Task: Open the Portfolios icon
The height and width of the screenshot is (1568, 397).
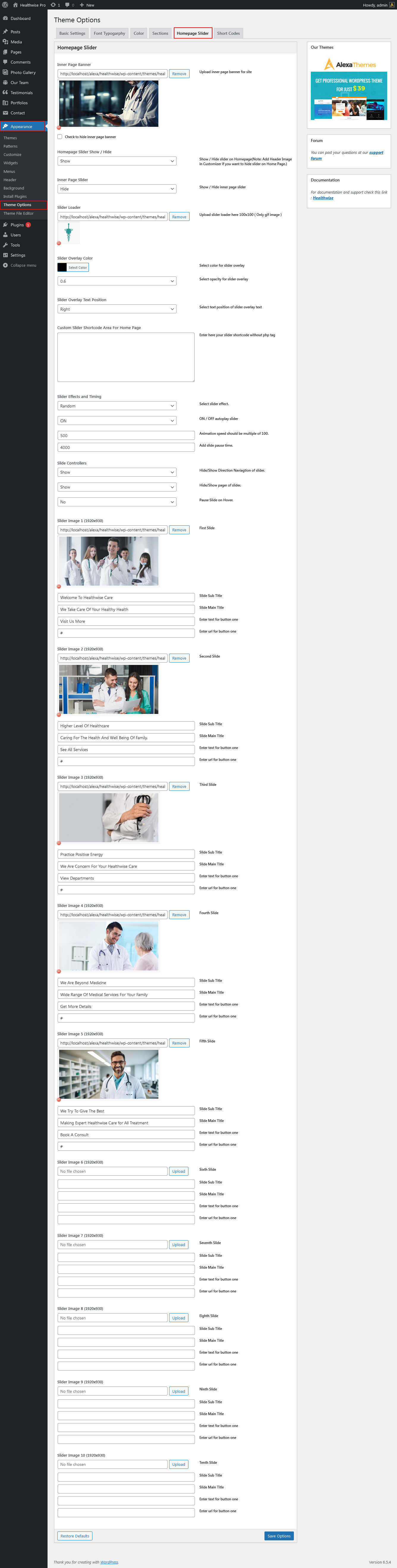Action: coord(5,103)
